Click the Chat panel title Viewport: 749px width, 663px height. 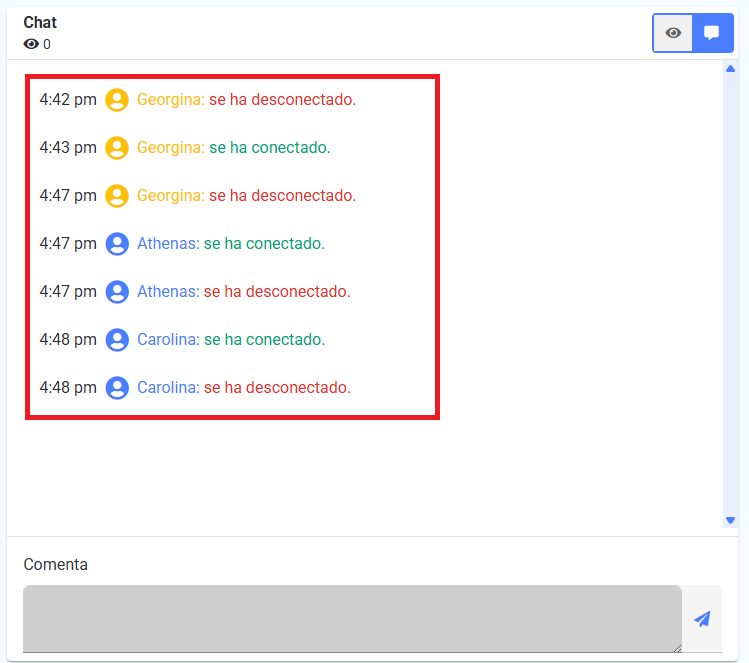pos(40,22)
